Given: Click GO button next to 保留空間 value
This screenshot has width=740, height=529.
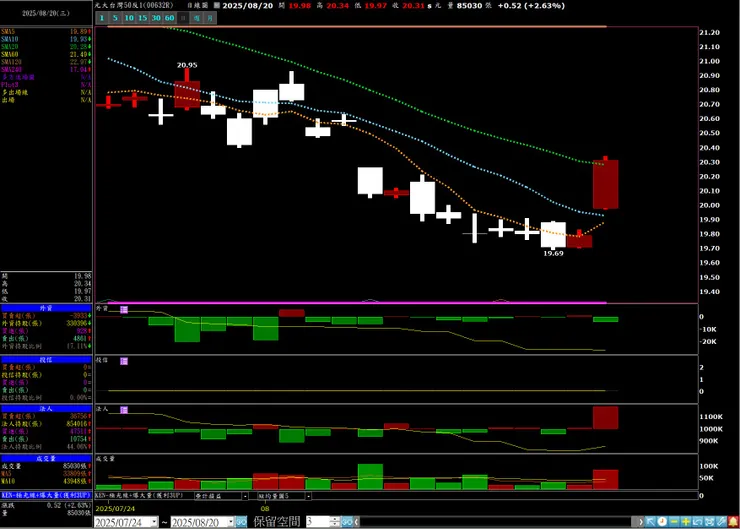Looking at the screenshot, I should pyautogui.click(x=347, y=522).
